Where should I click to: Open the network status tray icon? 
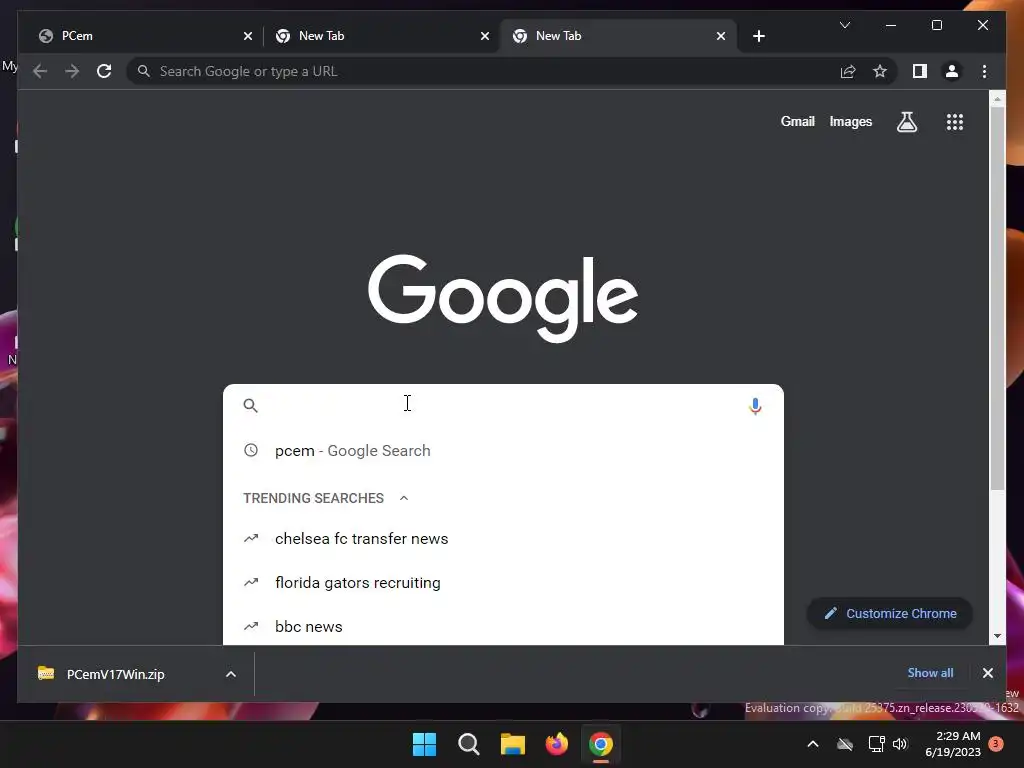pos(876,744)
